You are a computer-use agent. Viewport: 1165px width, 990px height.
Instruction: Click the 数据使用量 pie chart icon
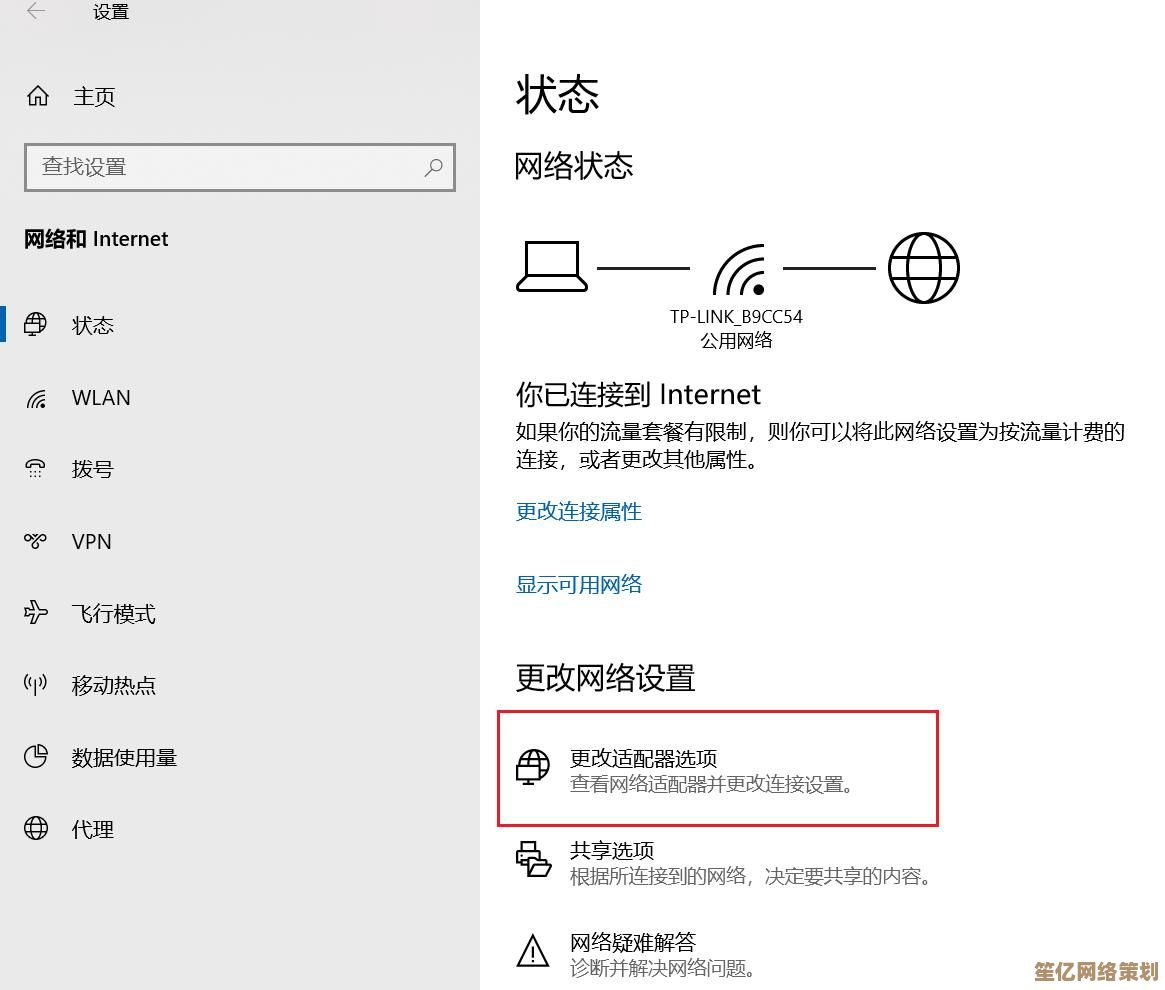[36, 757]
